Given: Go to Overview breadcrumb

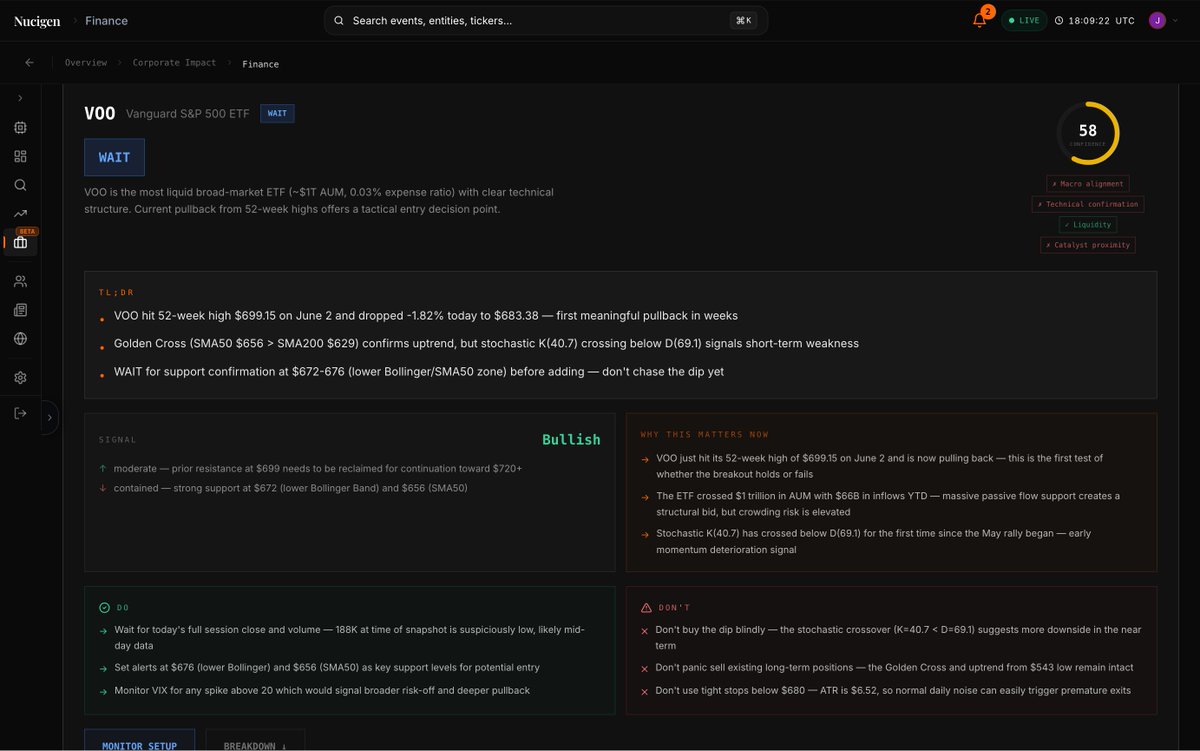Looking at the screenshot, I should pos(86,63).
